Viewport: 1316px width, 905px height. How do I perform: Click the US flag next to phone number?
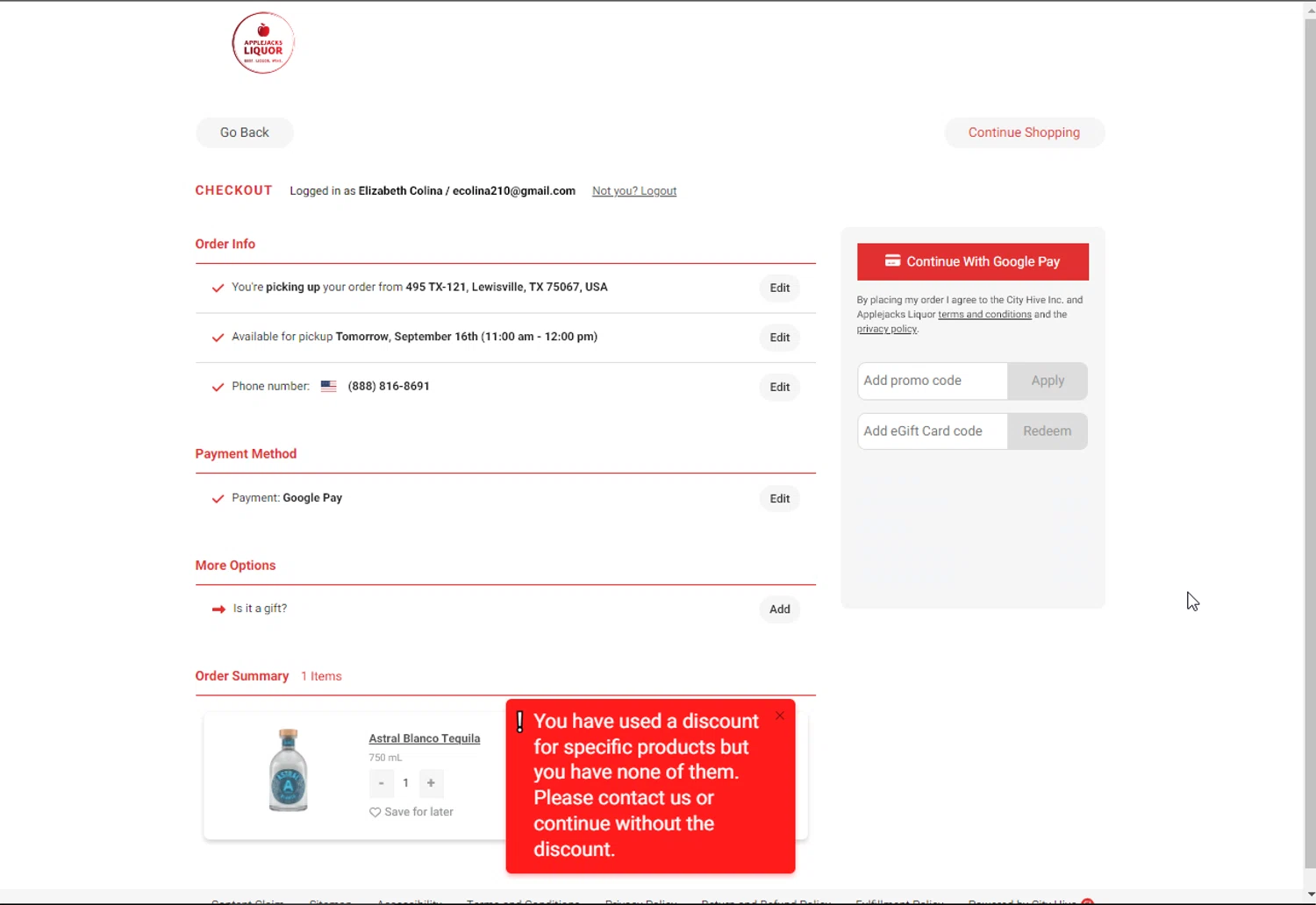328,386
